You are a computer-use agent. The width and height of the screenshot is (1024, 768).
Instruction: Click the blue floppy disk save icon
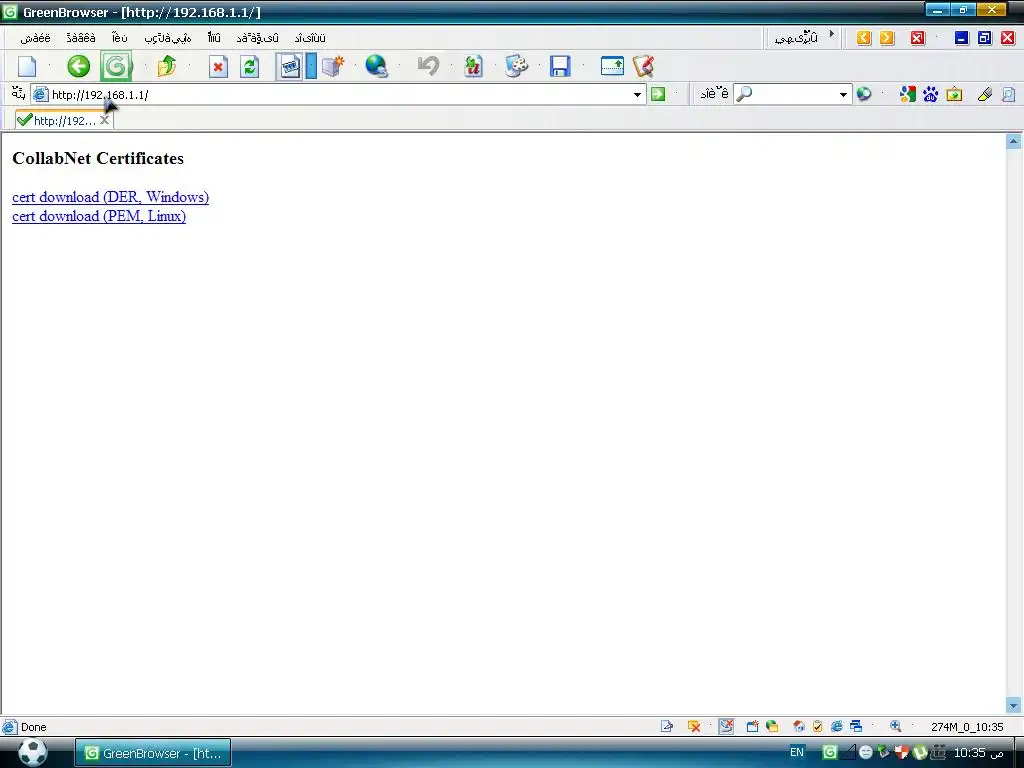[x=560, y=66]
